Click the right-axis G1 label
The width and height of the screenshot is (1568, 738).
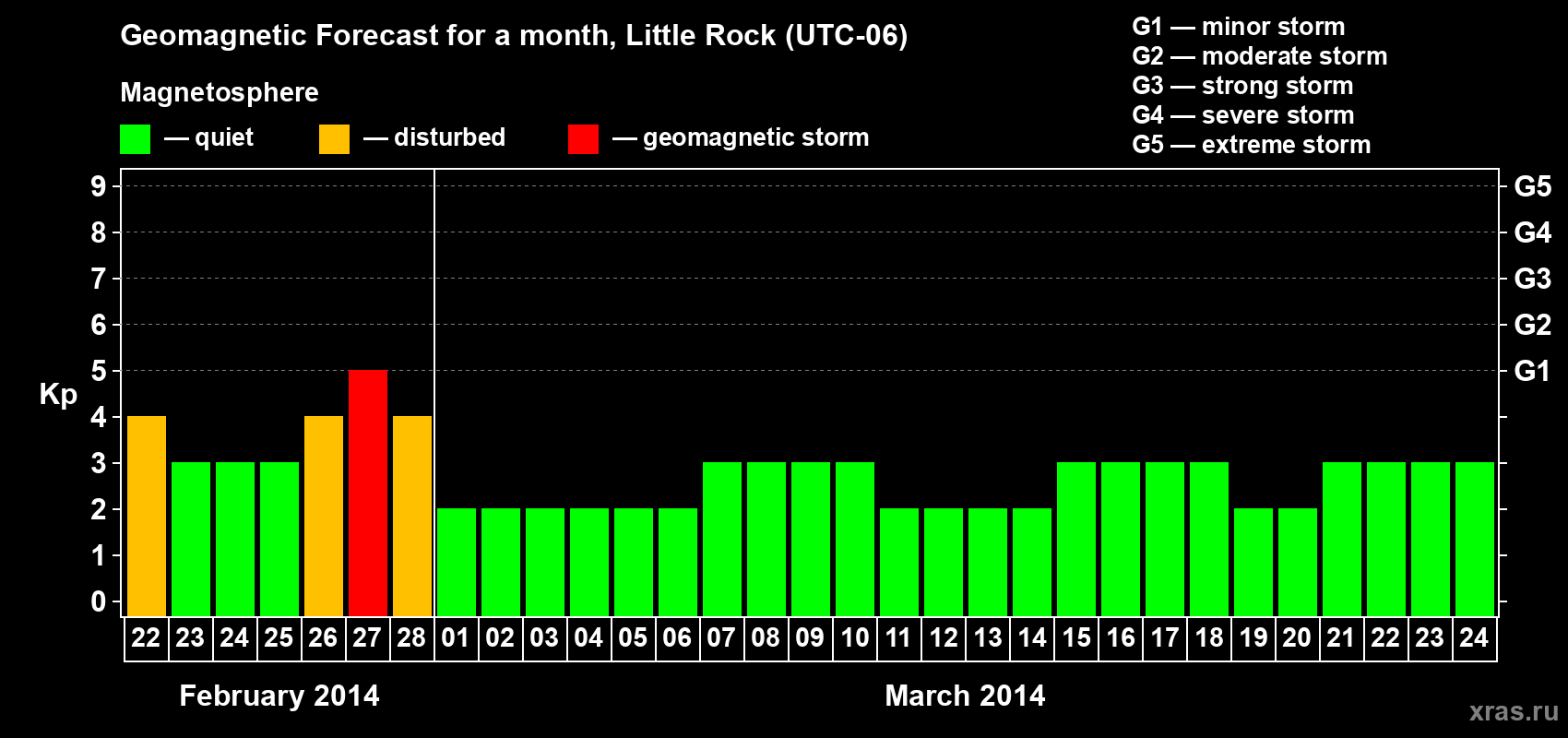point(1533,371)
